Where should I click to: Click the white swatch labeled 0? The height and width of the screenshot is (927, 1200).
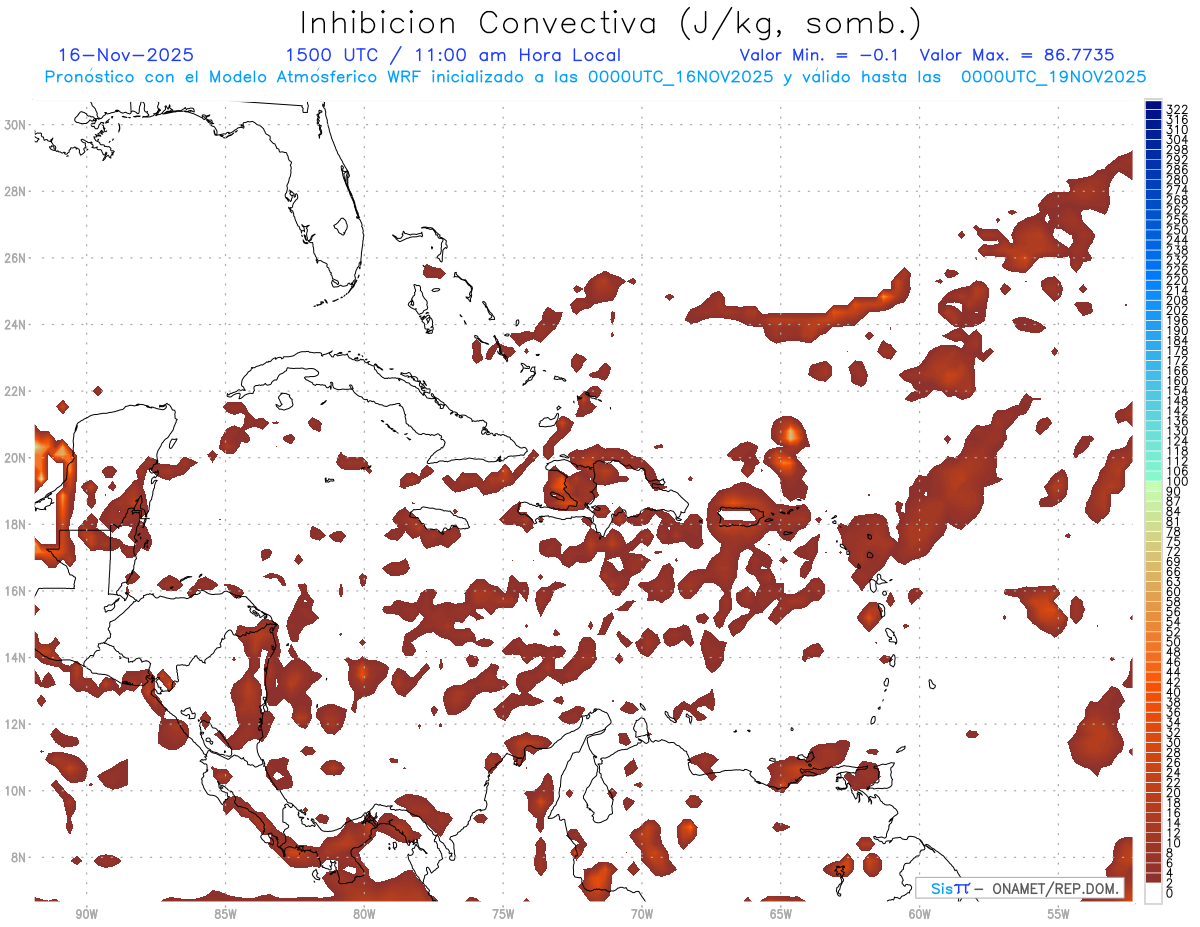tap(1153, 892)
